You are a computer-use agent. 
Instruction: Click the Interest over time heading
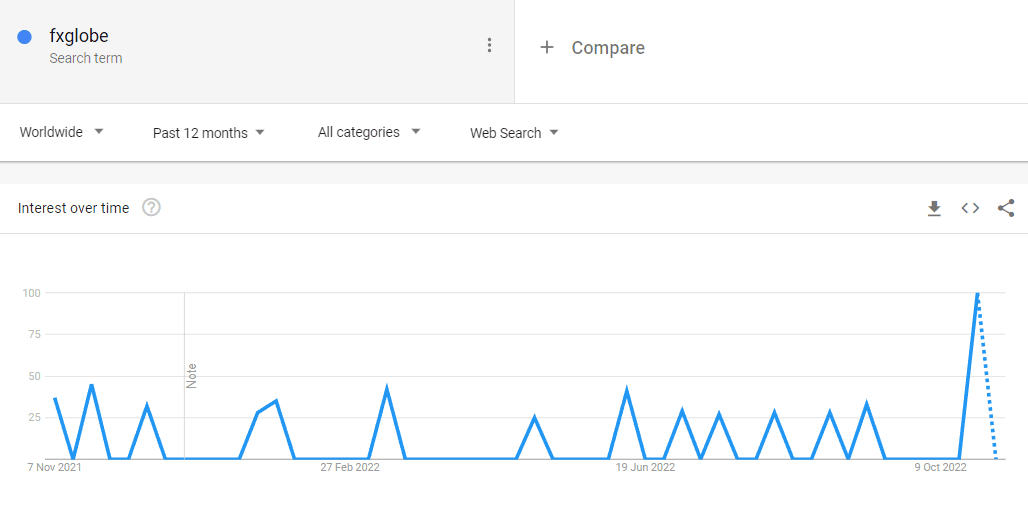[74, 208]
